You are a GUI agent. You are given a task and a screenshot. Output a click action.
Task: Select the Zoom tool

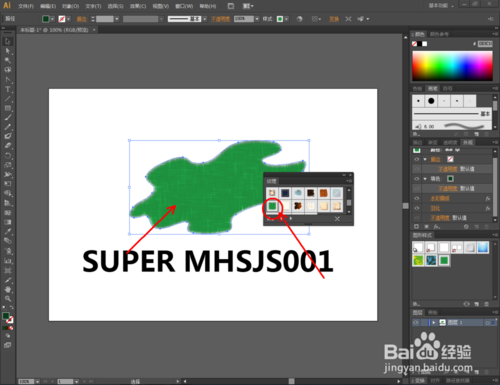[x=8, y=299]
